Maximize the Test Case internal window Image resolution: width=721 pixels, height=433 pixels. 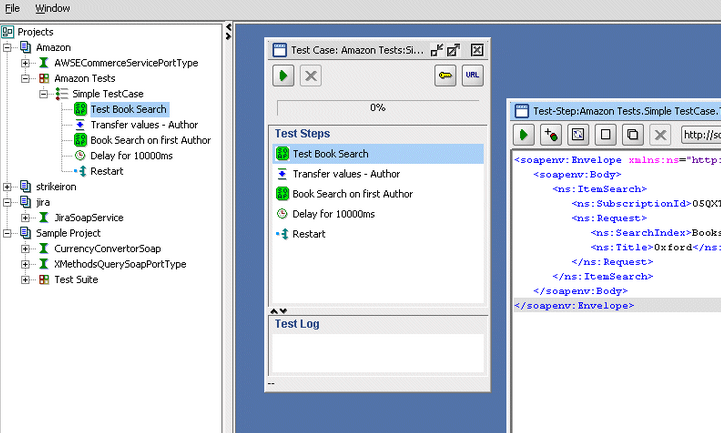click(453, 50)
